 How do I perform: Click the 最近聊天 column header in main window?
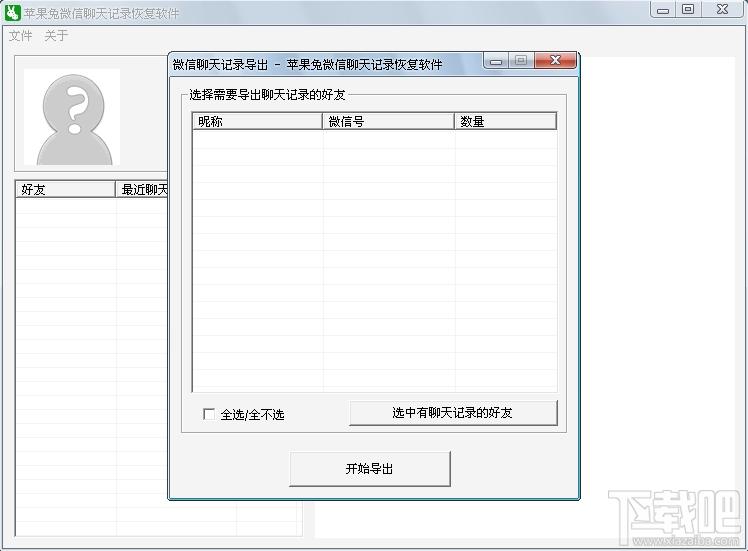[x=142, y=189]
